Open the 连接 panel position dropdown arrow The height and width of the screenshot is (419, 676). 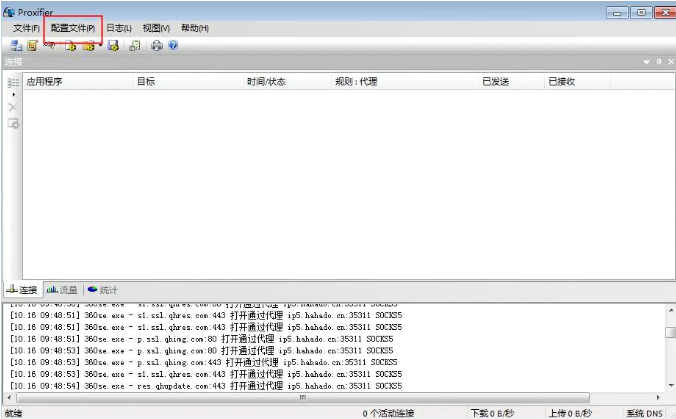646,62
